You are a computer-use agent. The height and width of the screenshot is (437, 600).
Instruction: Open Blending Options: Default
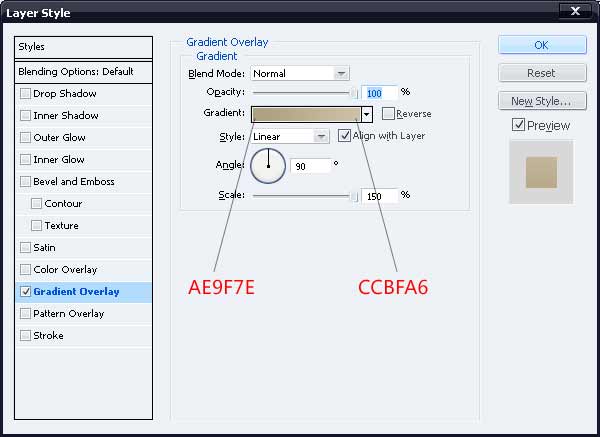pyautogui.click(x=83, y=72)
